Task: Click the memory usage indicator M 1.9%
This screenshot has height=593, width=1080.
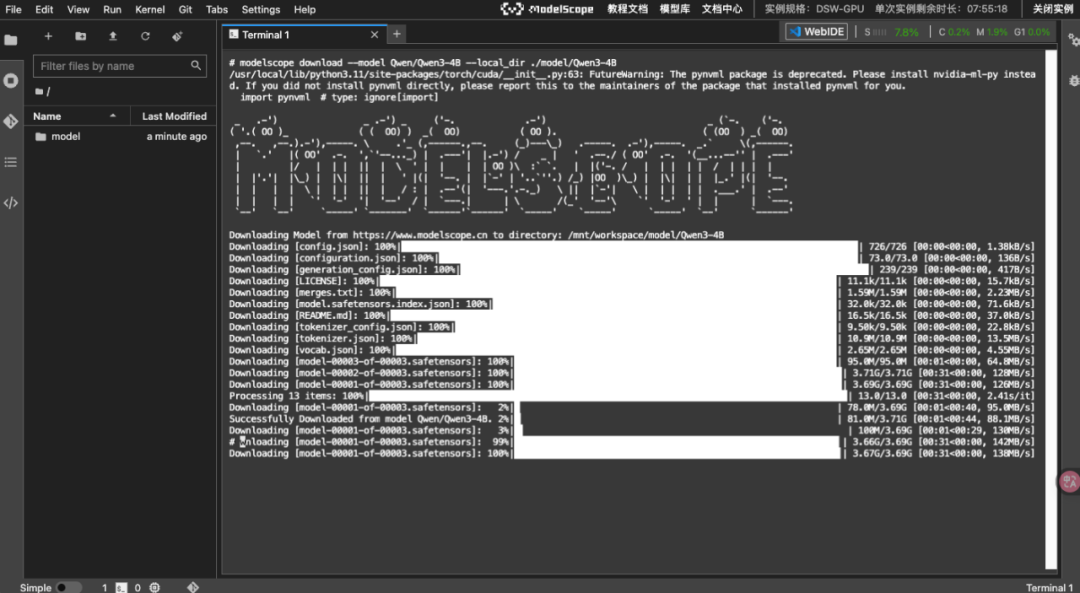Action: 992,32
